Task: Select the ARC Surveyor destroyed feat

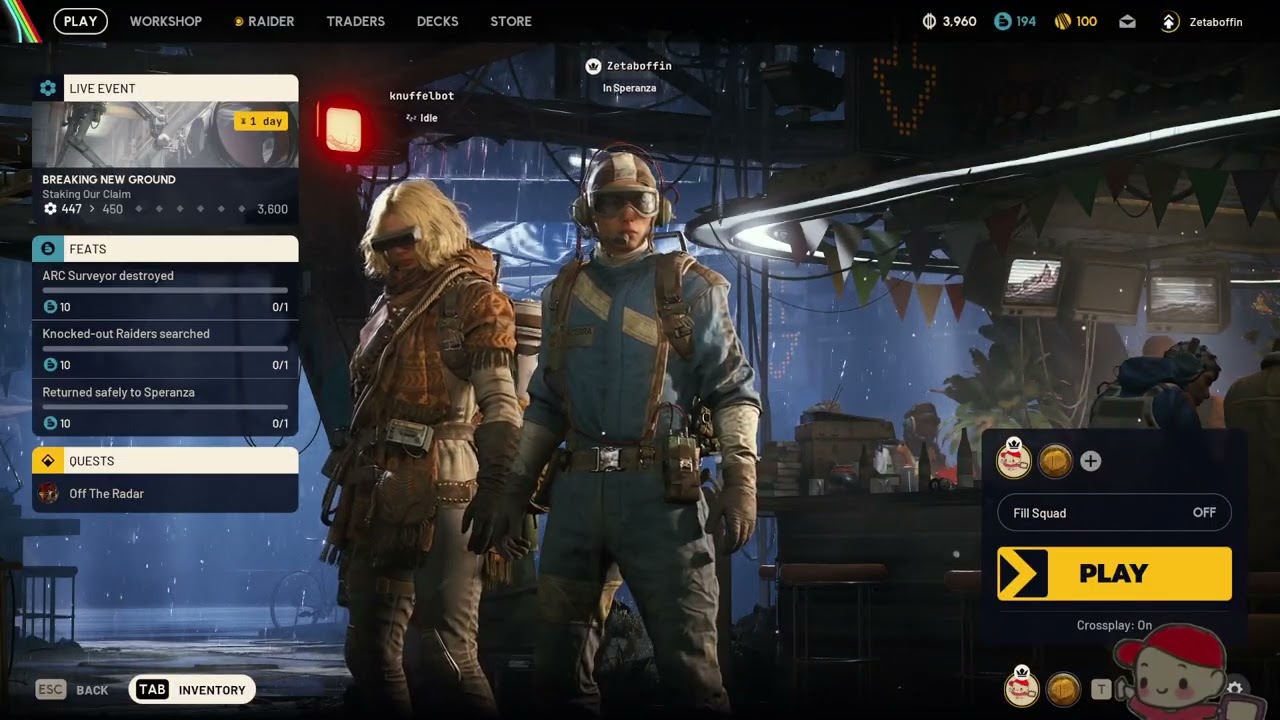Action: (165, 291)
